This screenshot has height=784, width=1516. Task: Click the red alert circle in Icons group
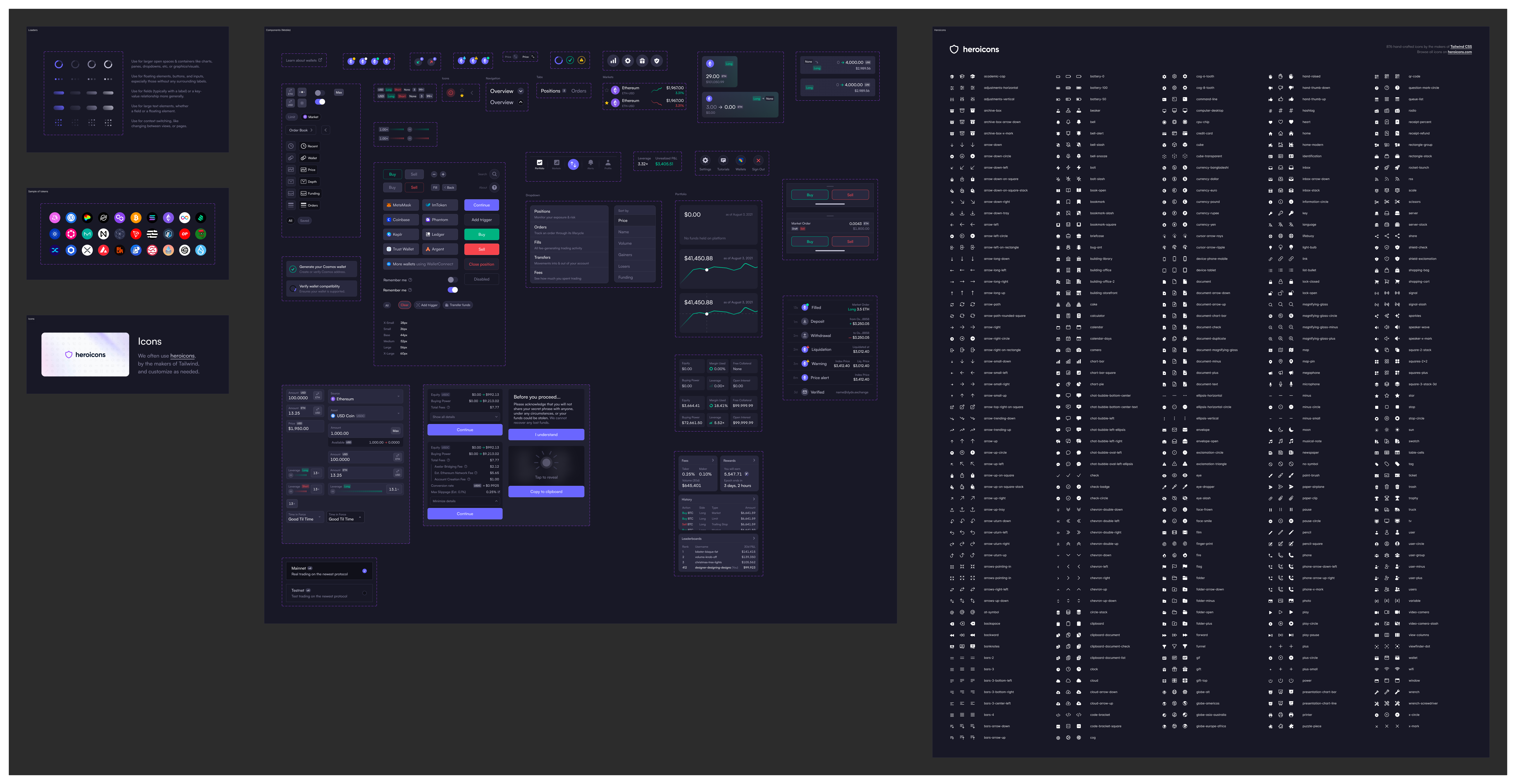pyautogui.click(x=451, y=93)
